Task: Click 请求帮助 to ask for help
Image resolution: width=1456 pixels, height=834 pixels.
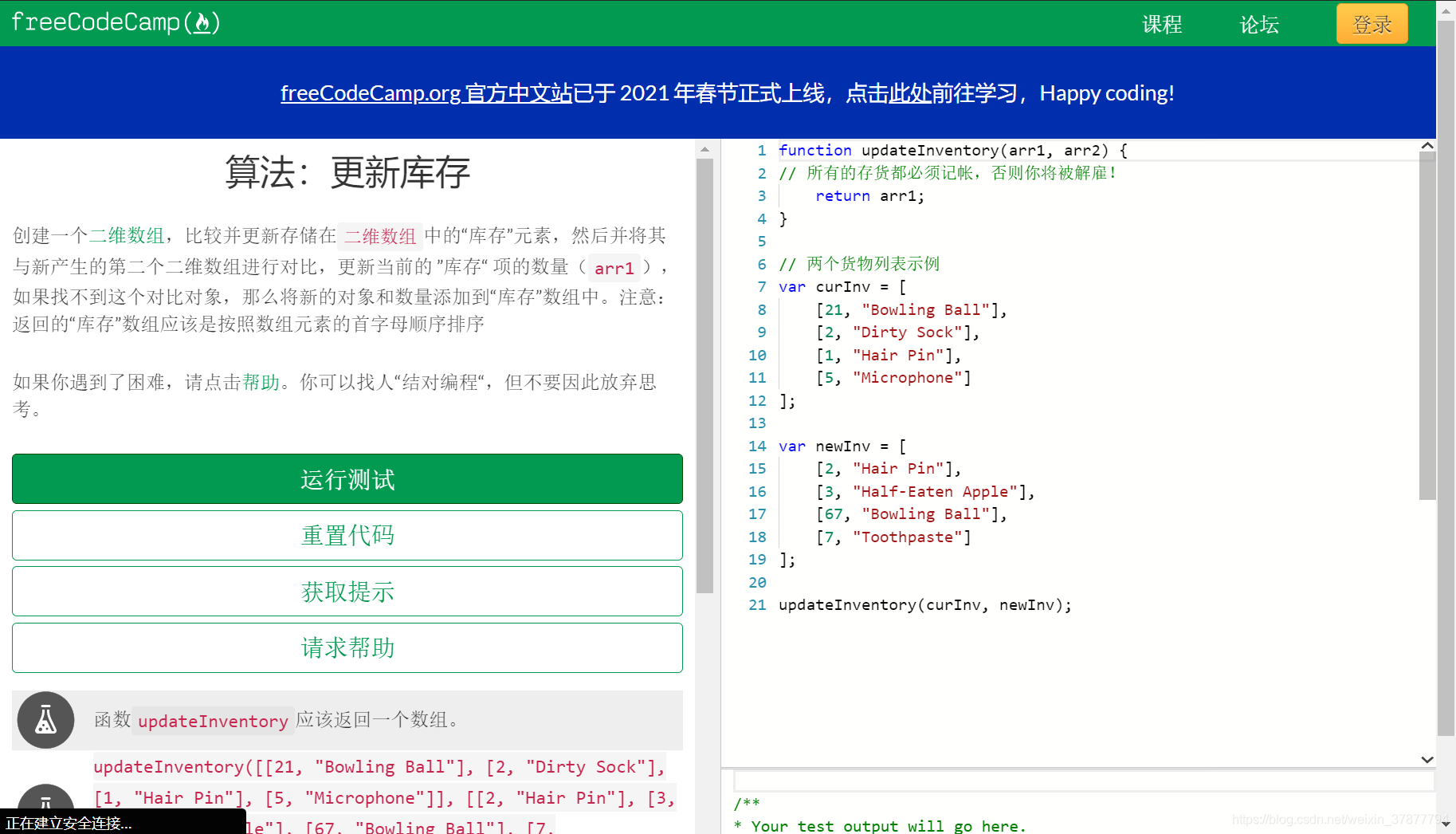Action: [x=347, y=648]
